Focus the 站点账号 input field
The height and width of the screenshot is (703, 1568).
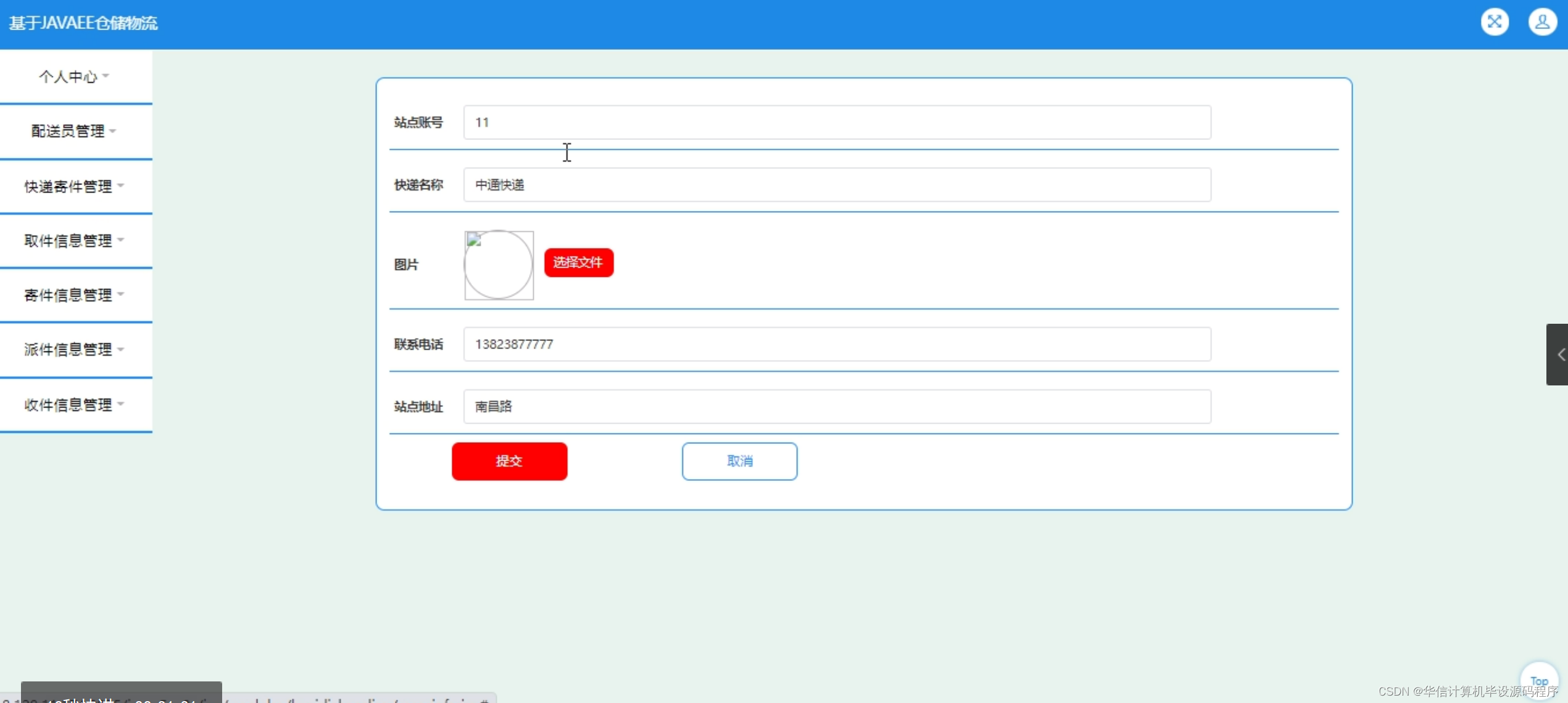click(x=836, y=123)
